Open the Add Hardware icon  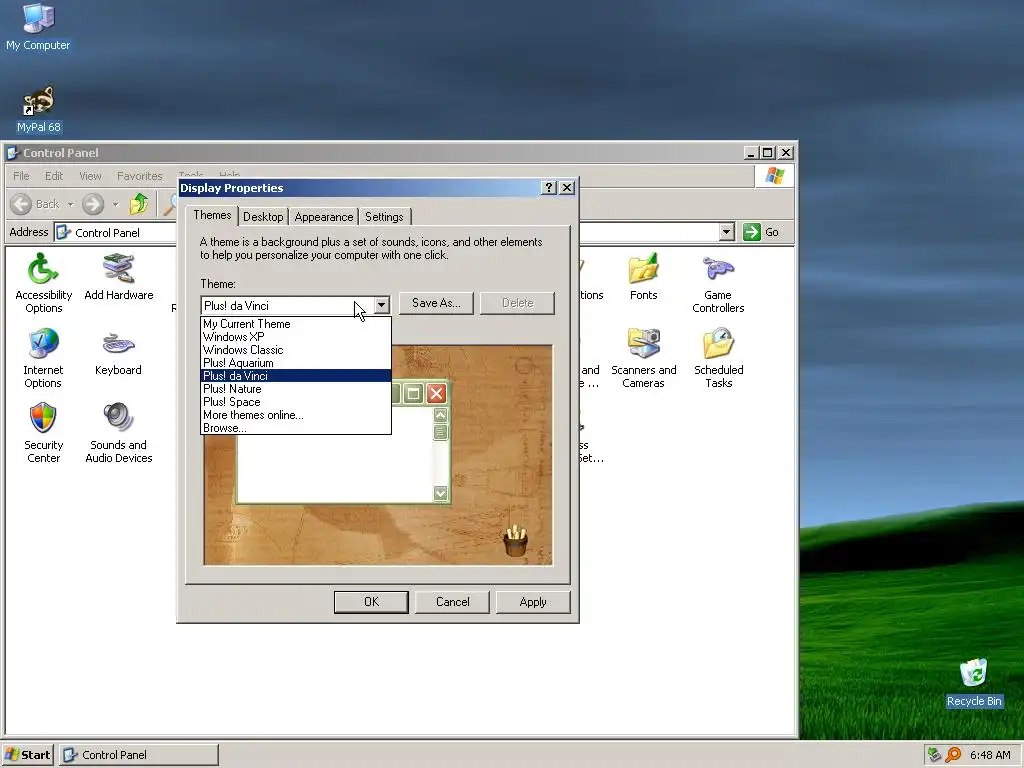point(118,278)
